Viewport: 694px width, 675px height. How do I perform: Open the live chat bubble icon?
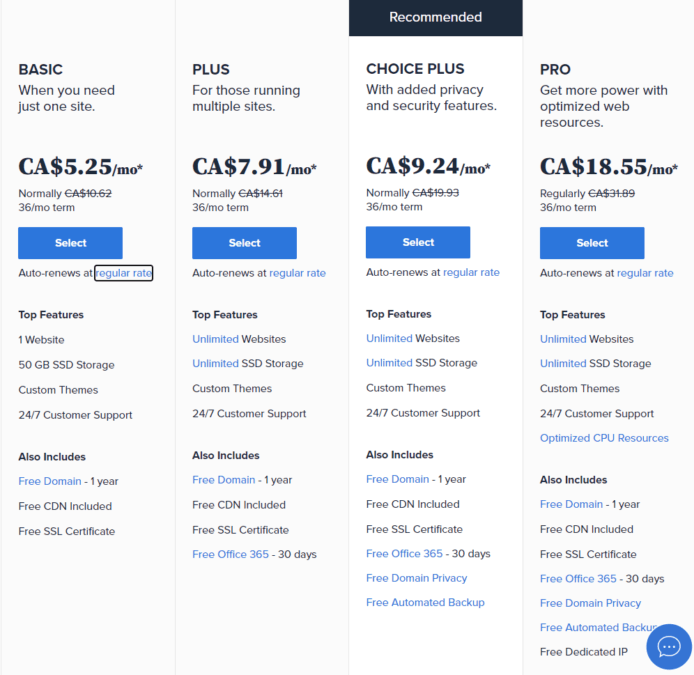669,646
